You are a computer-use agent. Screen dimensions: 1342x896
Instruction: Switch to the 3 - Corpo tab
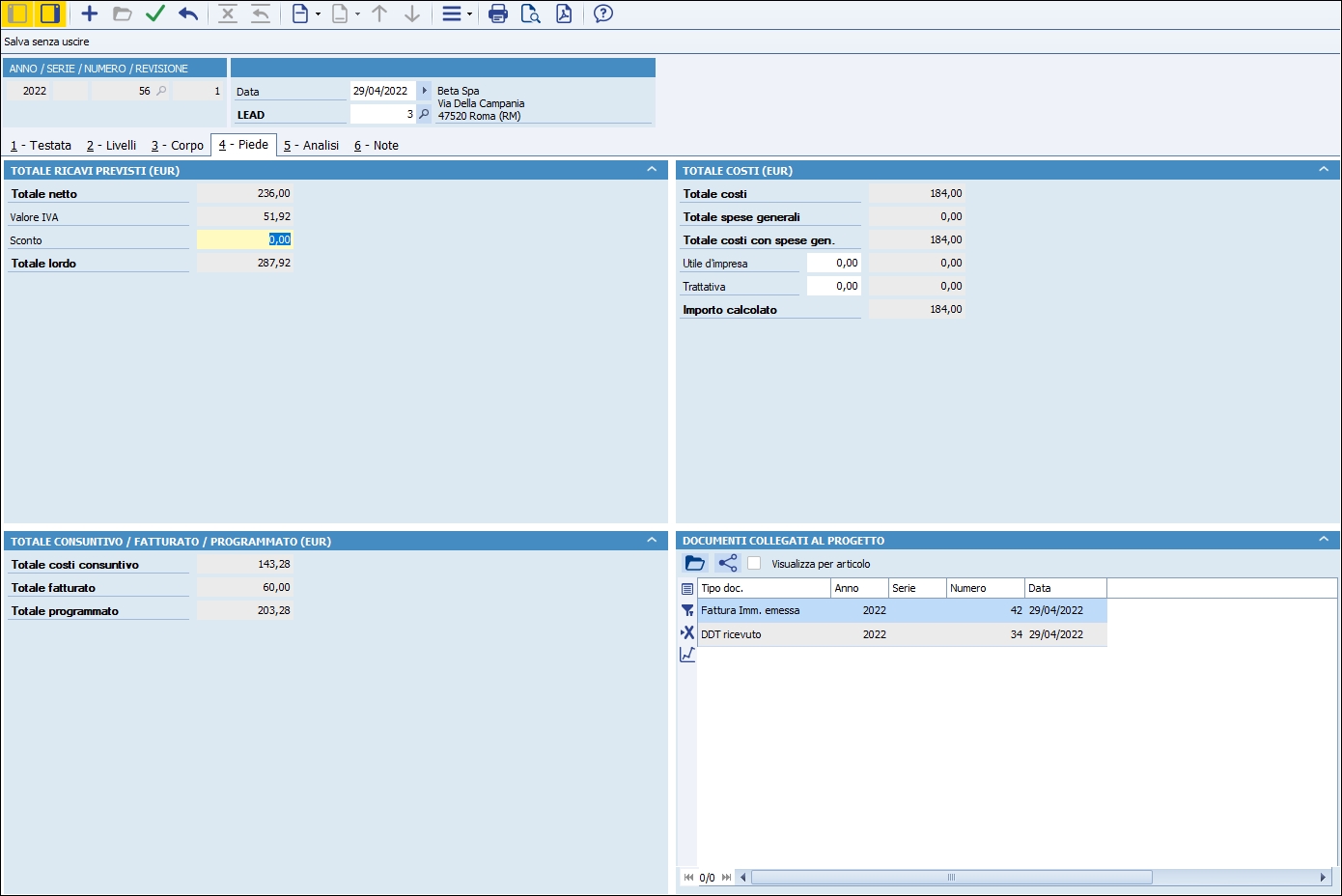click(178, 146)
